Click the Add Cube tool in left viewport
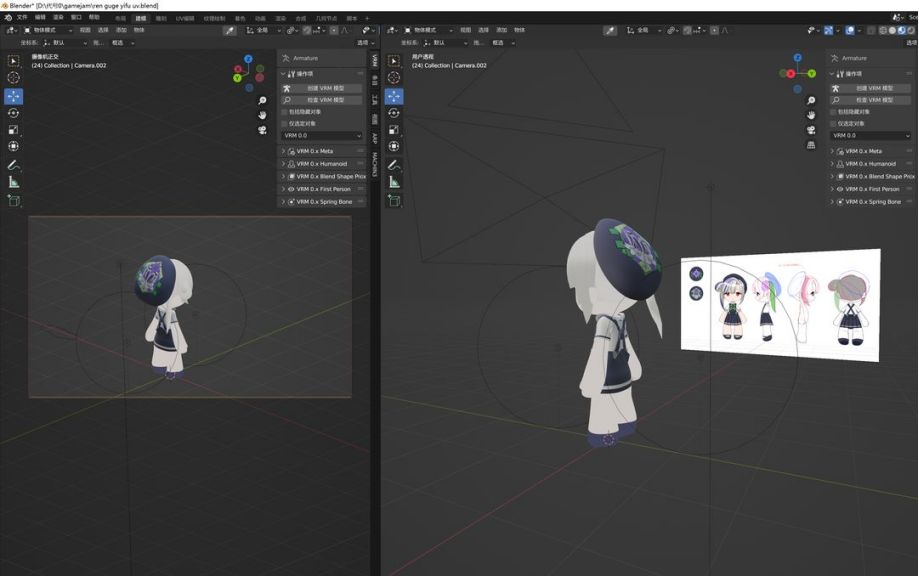This screenshot has height=577, width=919. pos(14,200)
